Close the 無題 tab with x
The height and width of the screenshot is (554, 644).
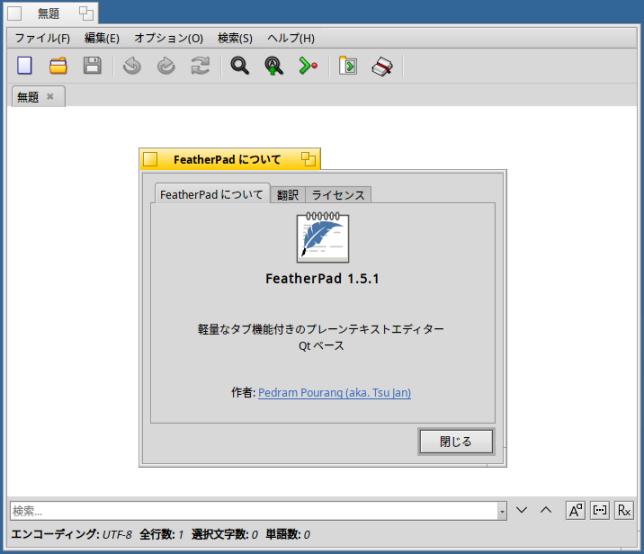tap(50, 97)
